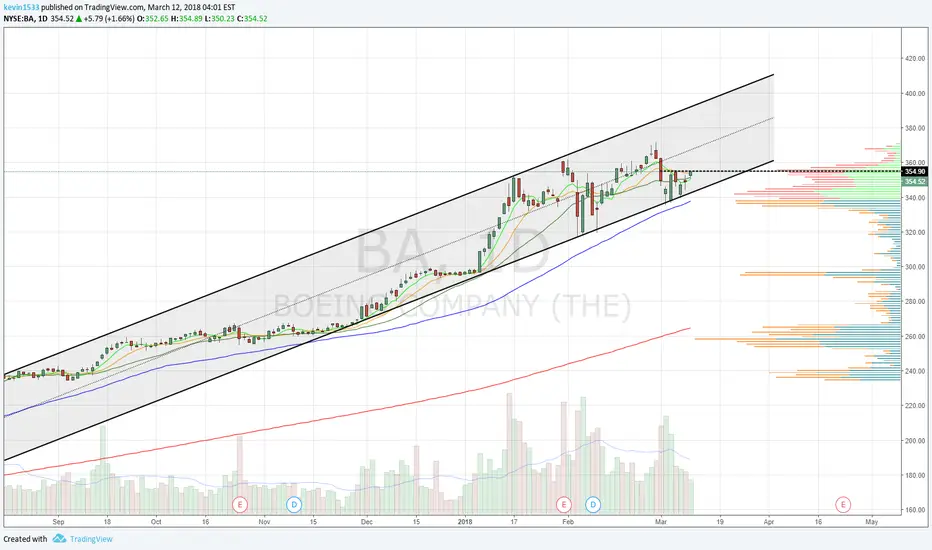This screenshot has width=932, height=550.
Task: Open the dividend D marker after Feb
Action: coord(593,505)
